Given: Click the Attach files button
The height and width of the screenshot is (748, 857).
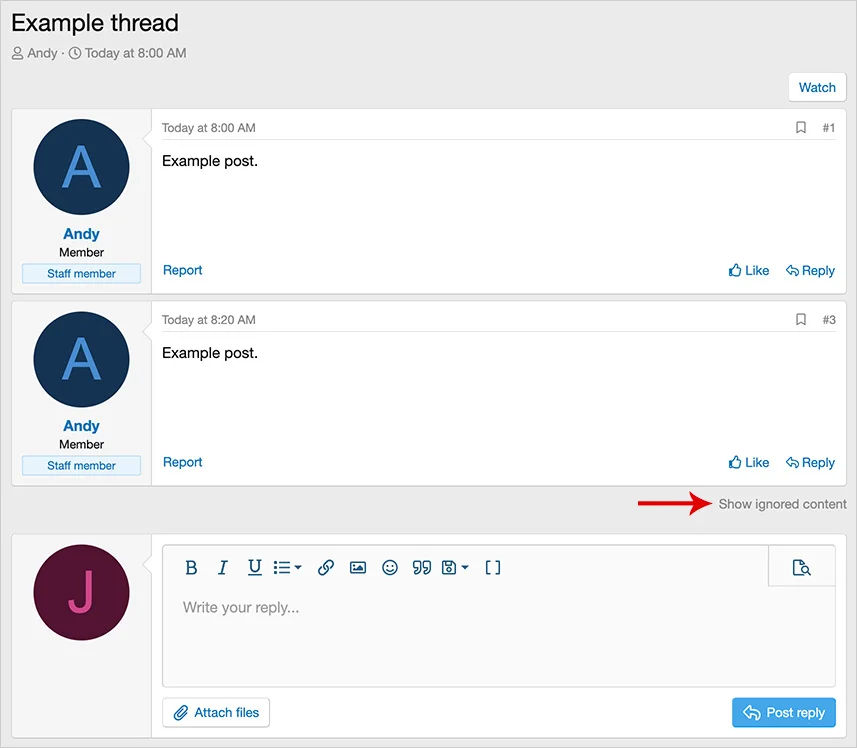Looking at the screenshot, I should pyautogui.click(x=216, y=712).
